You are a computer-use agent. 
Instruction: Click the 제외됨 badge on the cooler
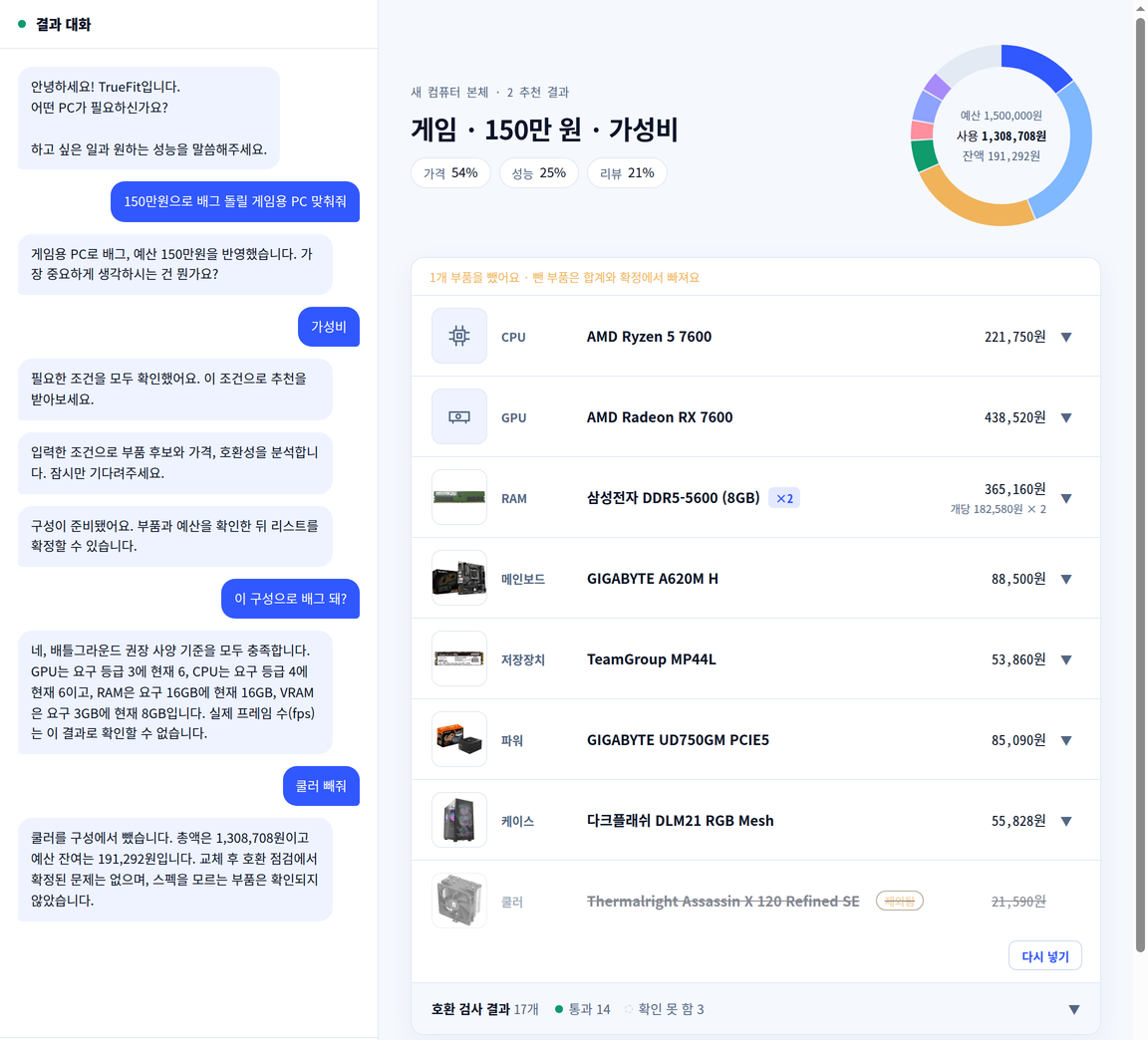900,901
